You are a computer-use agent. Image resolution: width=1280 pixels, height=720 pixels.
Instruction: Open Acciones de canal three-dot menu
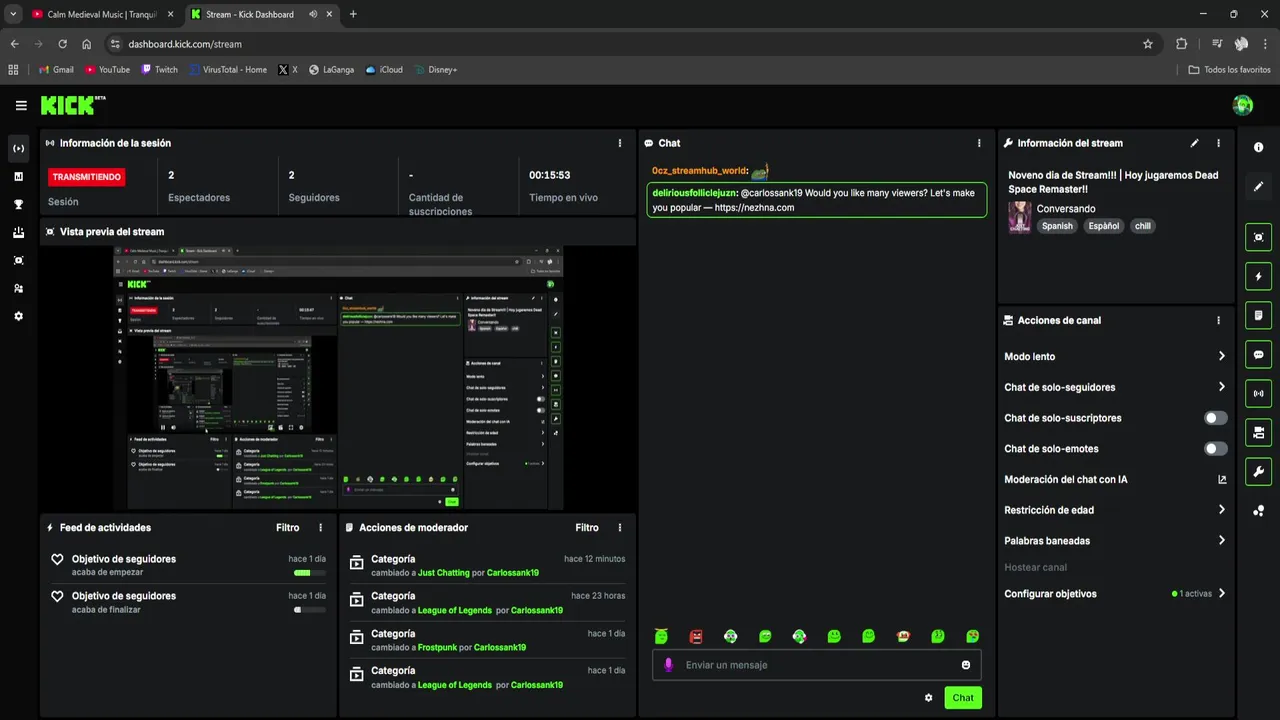click(1218, 320)
